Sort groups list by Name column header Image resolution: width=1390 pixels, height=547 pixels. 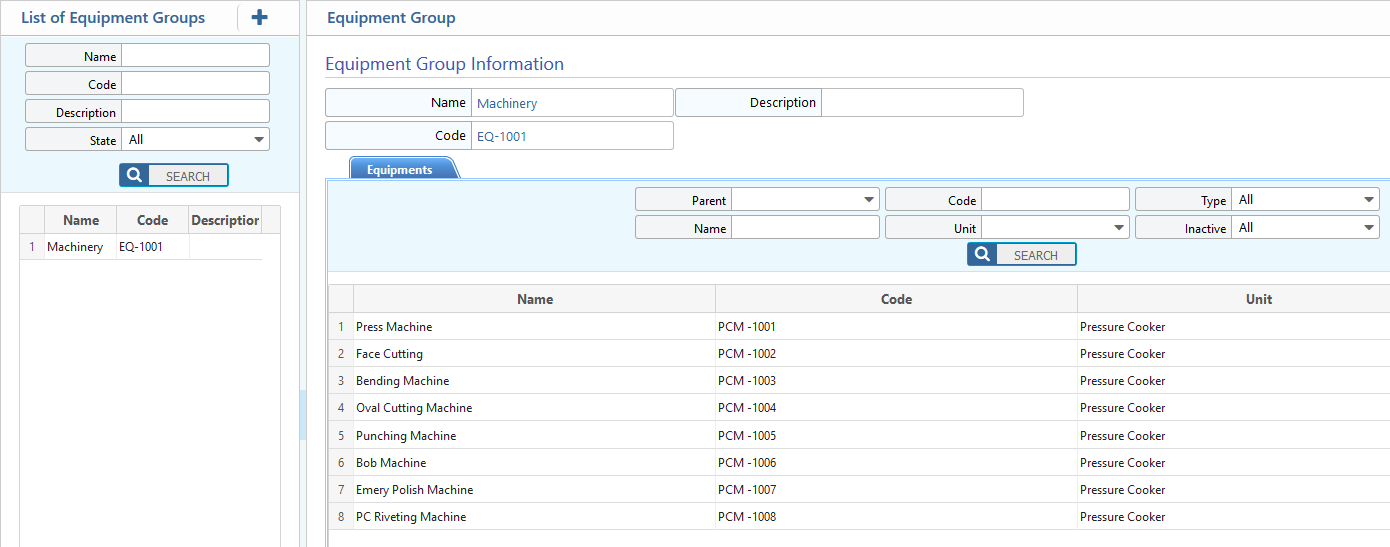pyautogui.click(x=81, y=220)
